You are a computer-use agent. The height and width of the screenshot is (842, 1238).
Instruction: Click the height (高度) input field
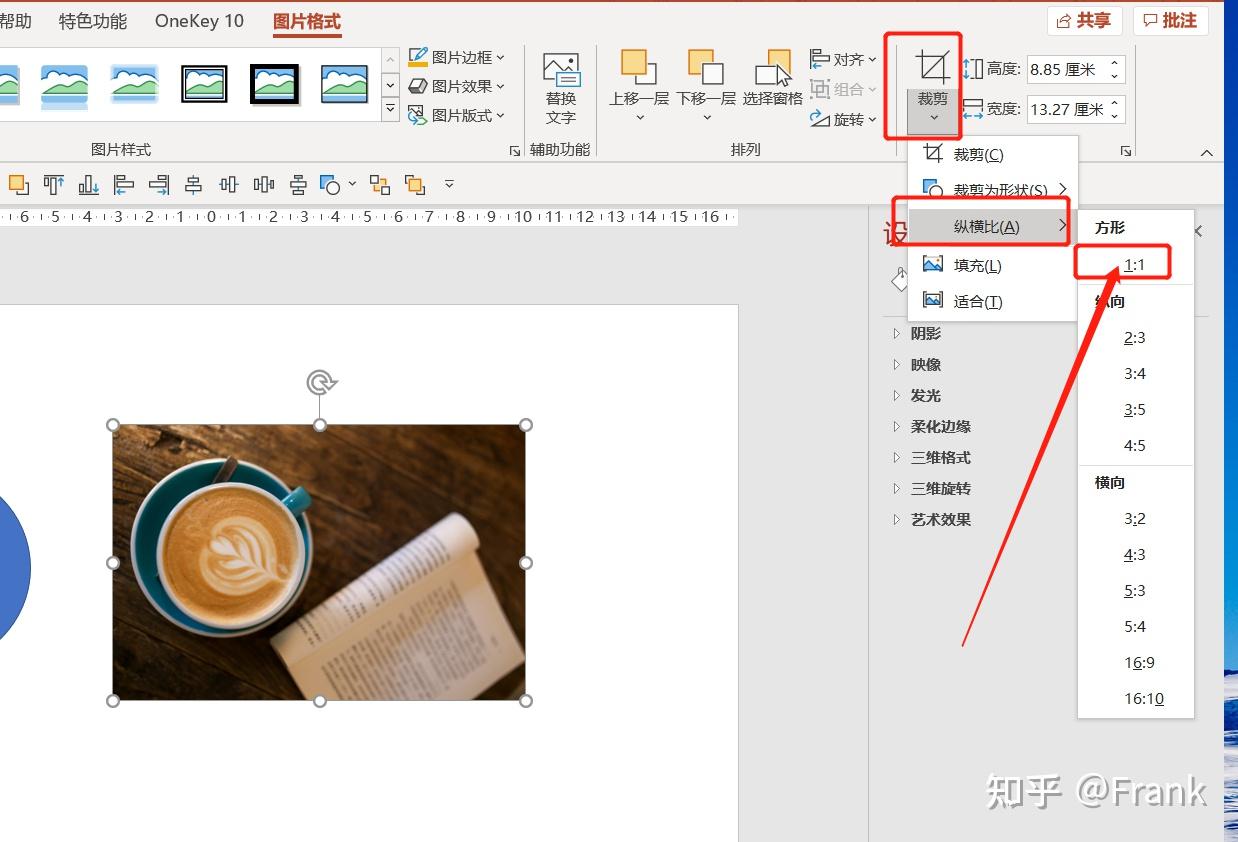pyautogui.click(x=1067, y=69)
